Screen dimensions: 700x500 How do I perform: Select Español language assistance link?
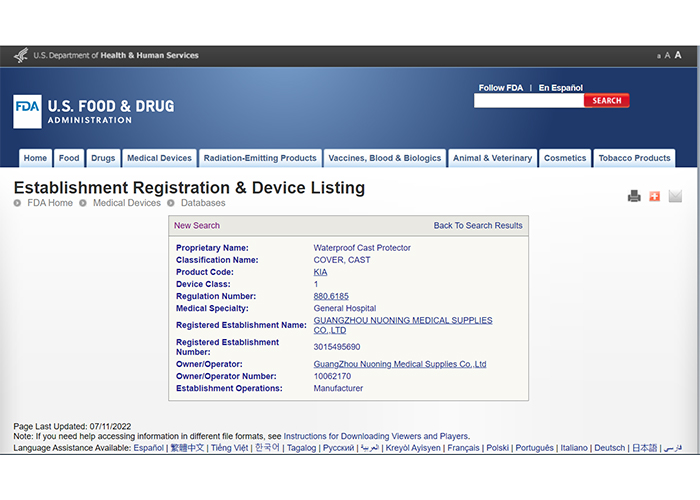(x=149, y=448)
